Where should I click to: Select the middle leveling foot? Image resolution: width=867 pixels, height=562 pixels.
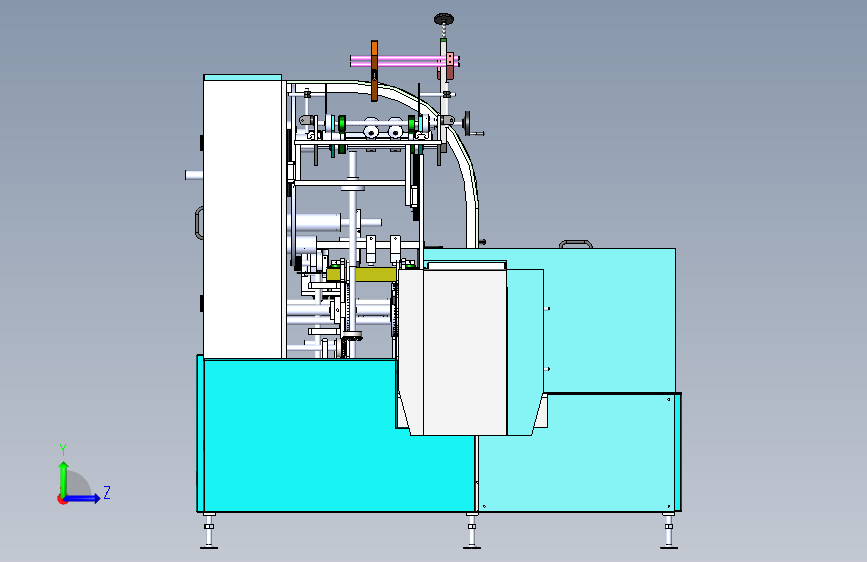pyautogui.click(x=472, y=530)
